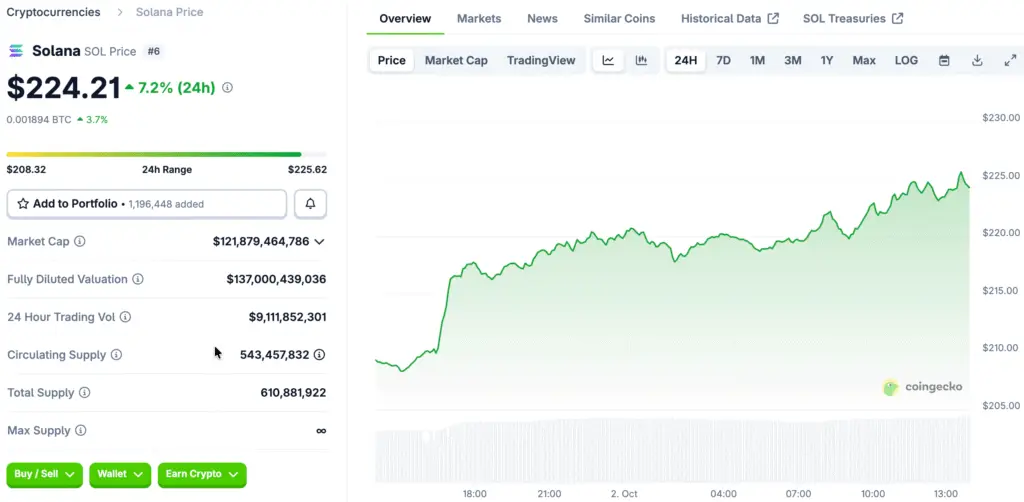1024x502 pixels.
Task: Expand Market Cap details chevron
Action: click(319, 242)
